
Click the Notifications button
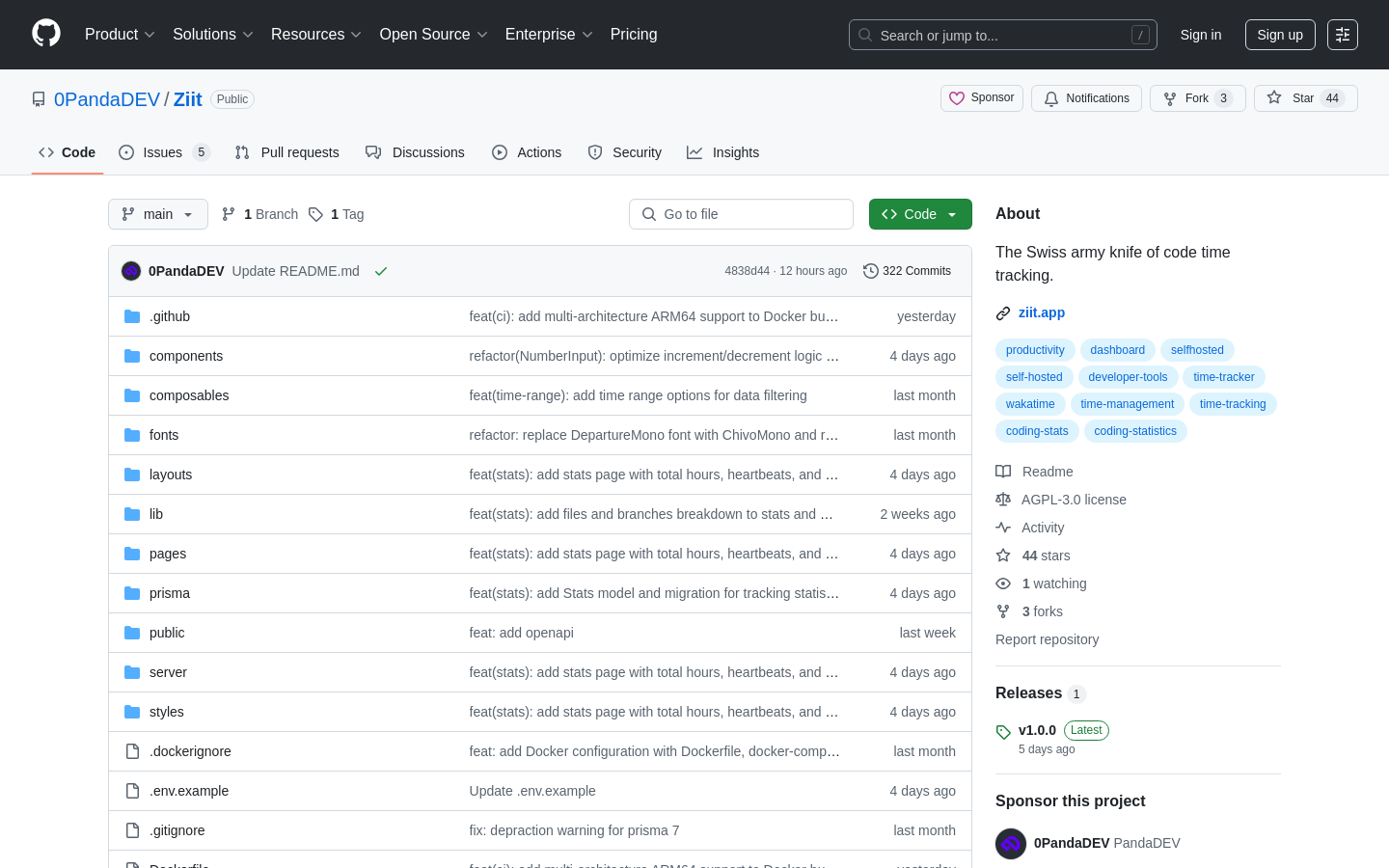[1086, 98]
